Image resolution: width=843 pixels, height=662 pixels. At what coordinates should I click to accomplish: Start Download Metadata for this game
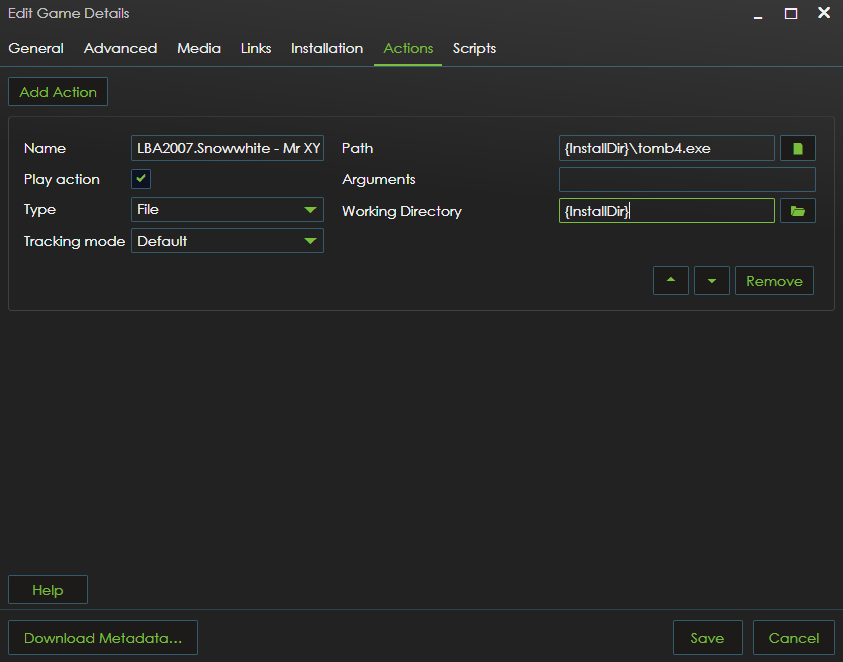[102, 637]
